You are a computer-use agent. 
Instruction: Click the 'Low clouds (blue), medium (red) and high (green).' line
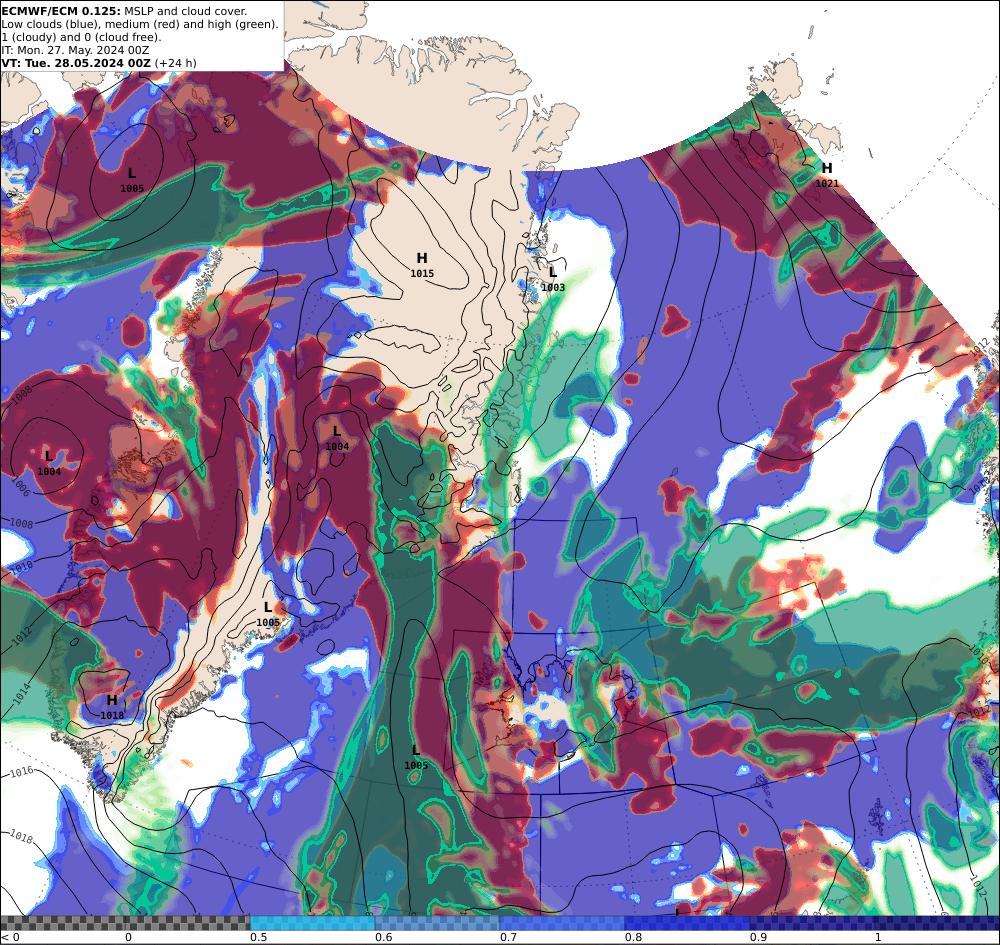[x=140, y=24]
